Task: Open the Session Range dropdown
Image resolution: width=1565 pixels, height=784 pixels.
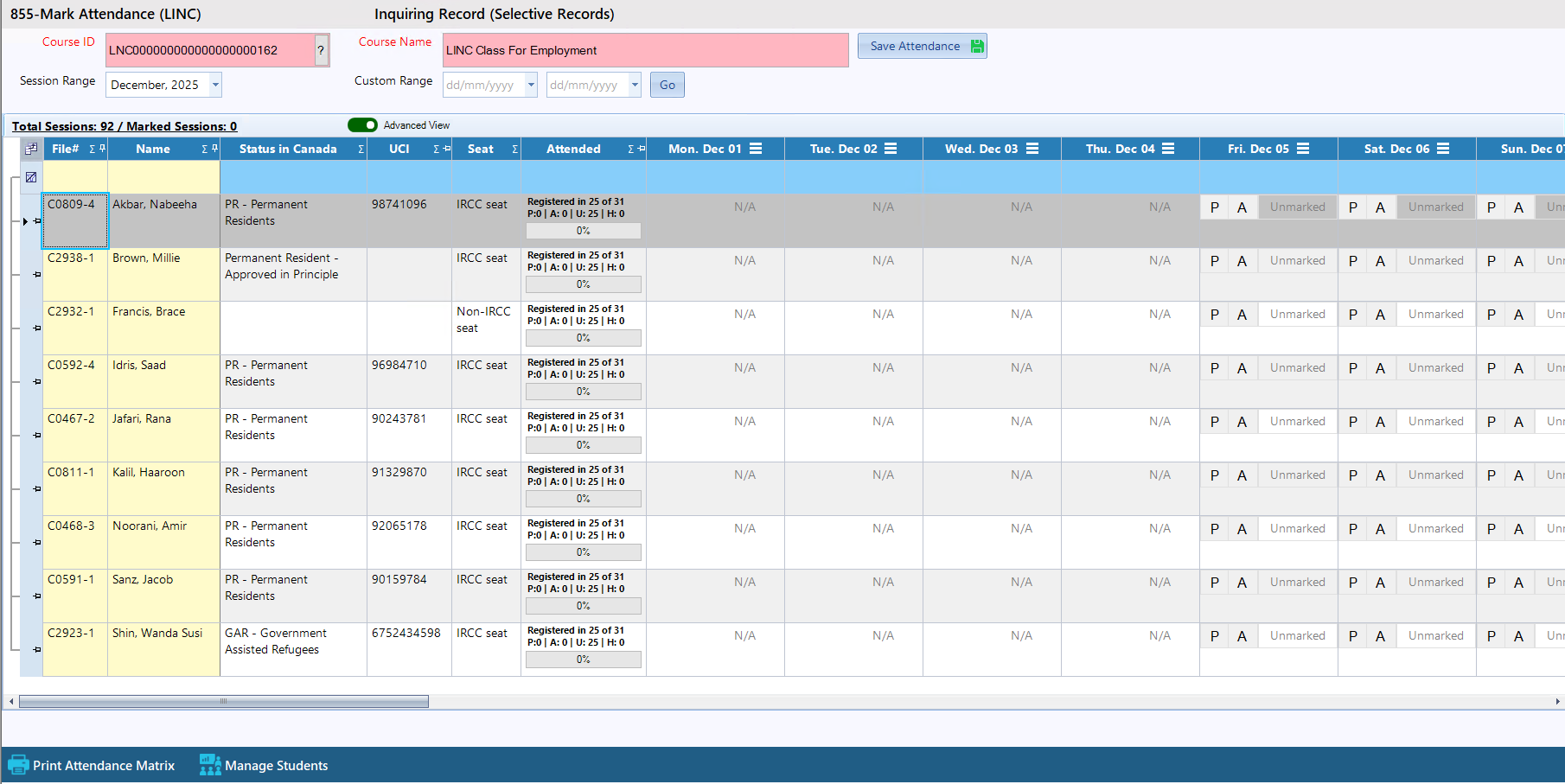Action: (215, 85)
